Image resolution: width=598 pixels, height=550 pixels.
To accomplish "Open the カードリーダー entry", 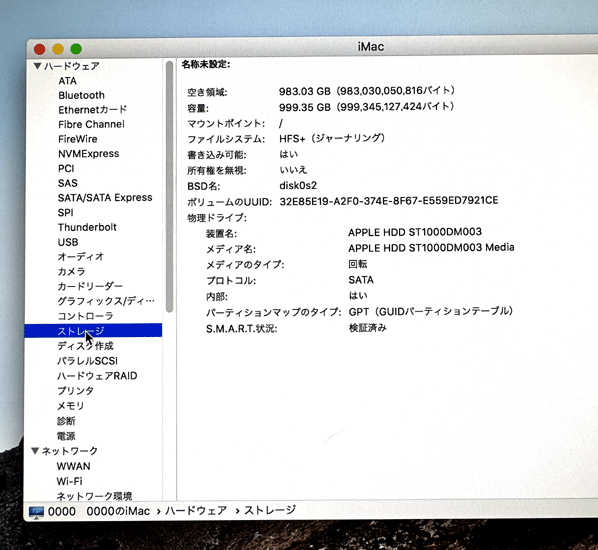I will 90,286.
